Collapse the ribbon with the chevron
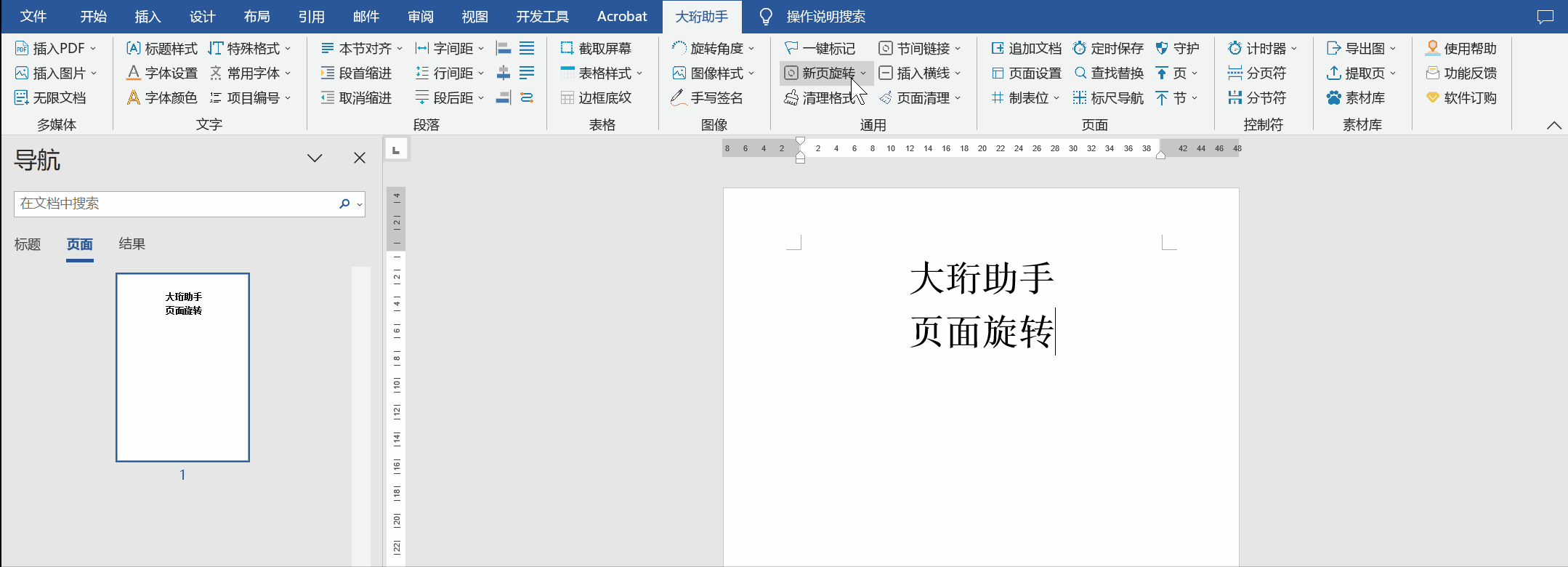 coord(1553,125)
